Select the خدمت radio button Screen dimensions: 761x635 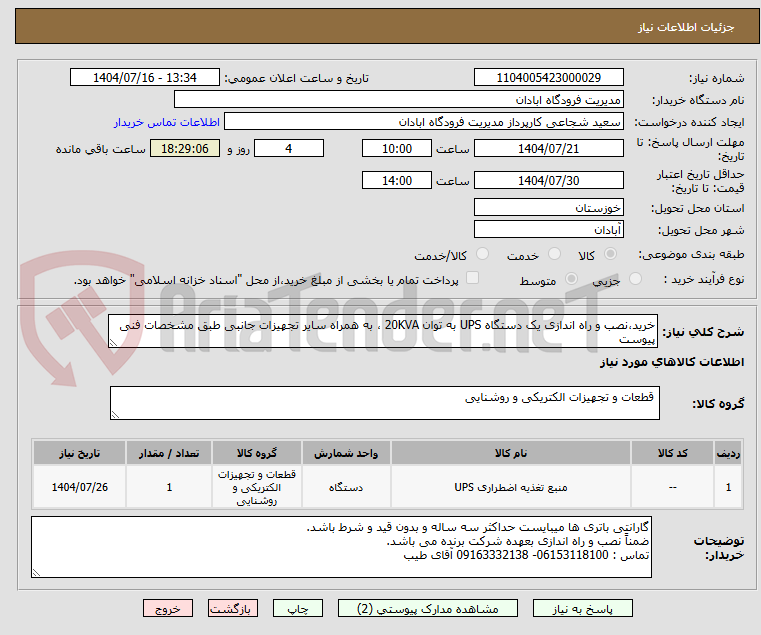(x=554, y=254)
